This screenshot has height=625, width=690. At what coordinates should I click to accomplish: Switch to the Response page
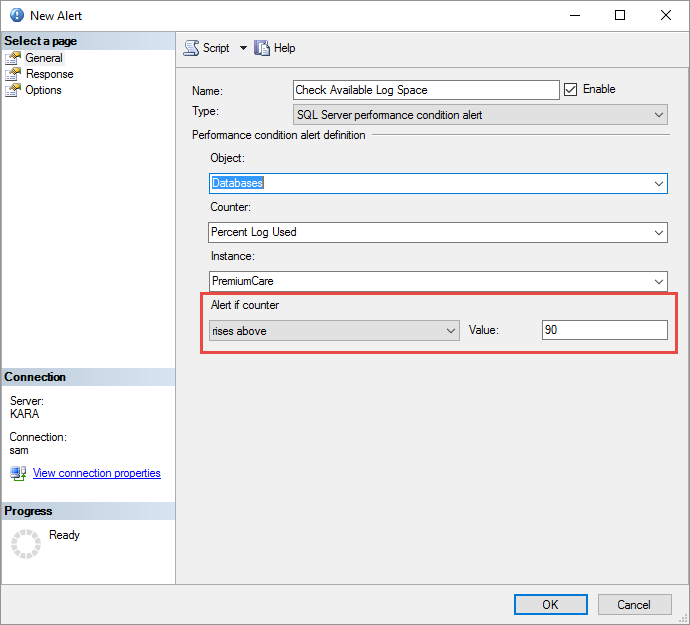tap(49, 74)
